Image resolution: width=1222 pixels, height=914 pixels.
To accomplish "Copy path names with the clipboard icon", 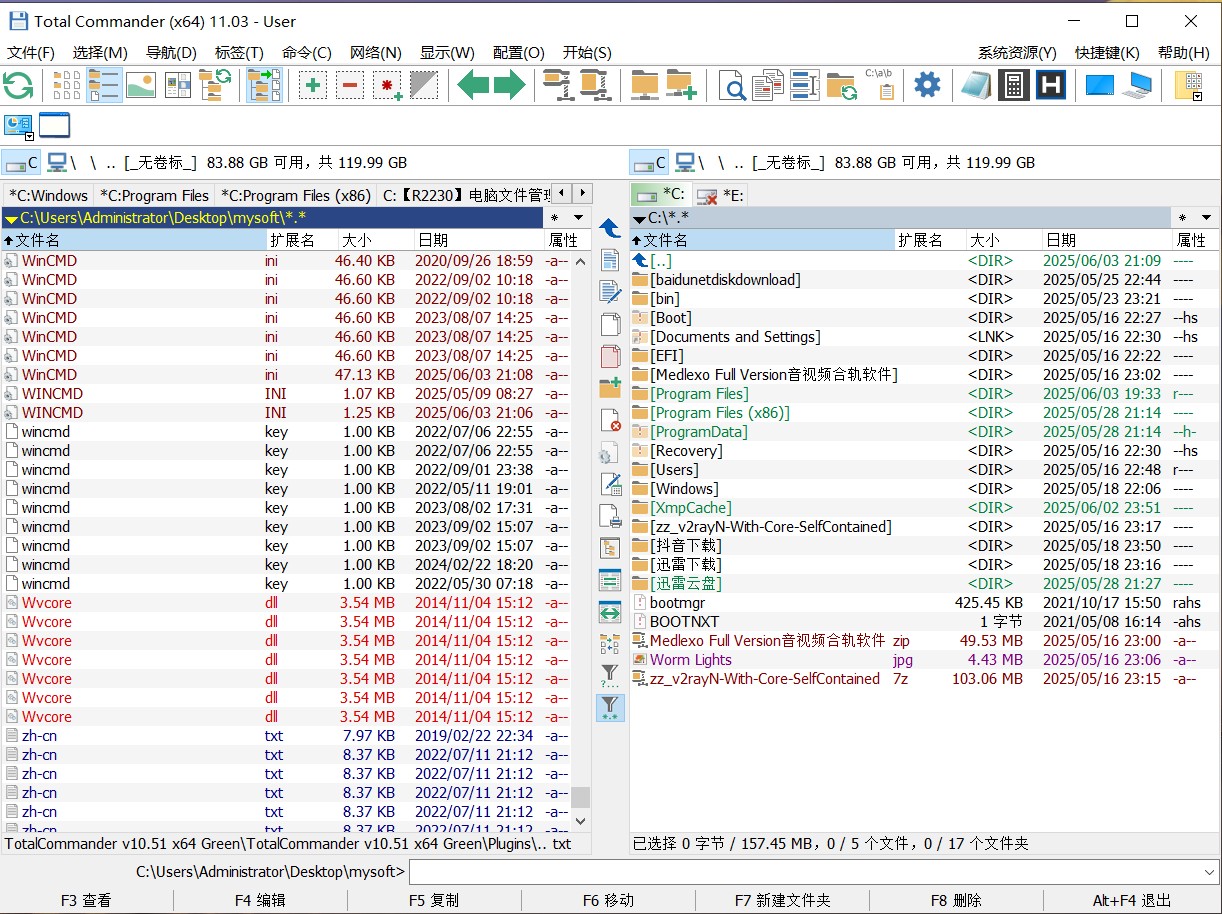I will click(x=880, y=85).
